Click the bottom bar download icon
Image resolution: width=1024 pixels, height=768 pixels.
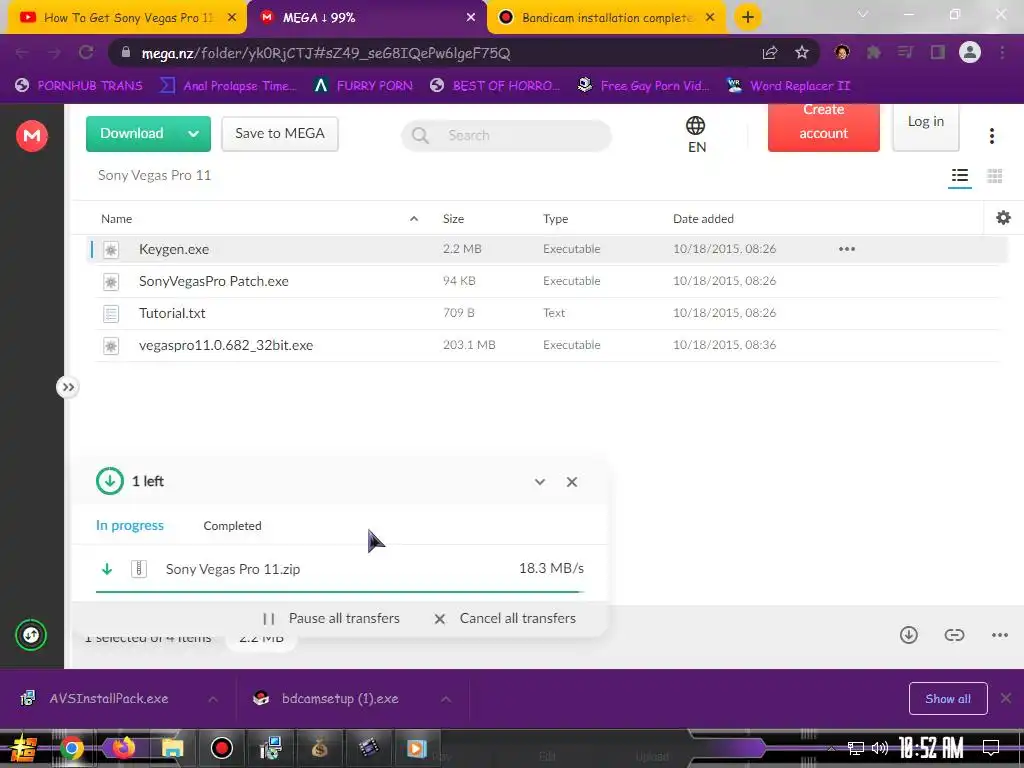[908, 635]
